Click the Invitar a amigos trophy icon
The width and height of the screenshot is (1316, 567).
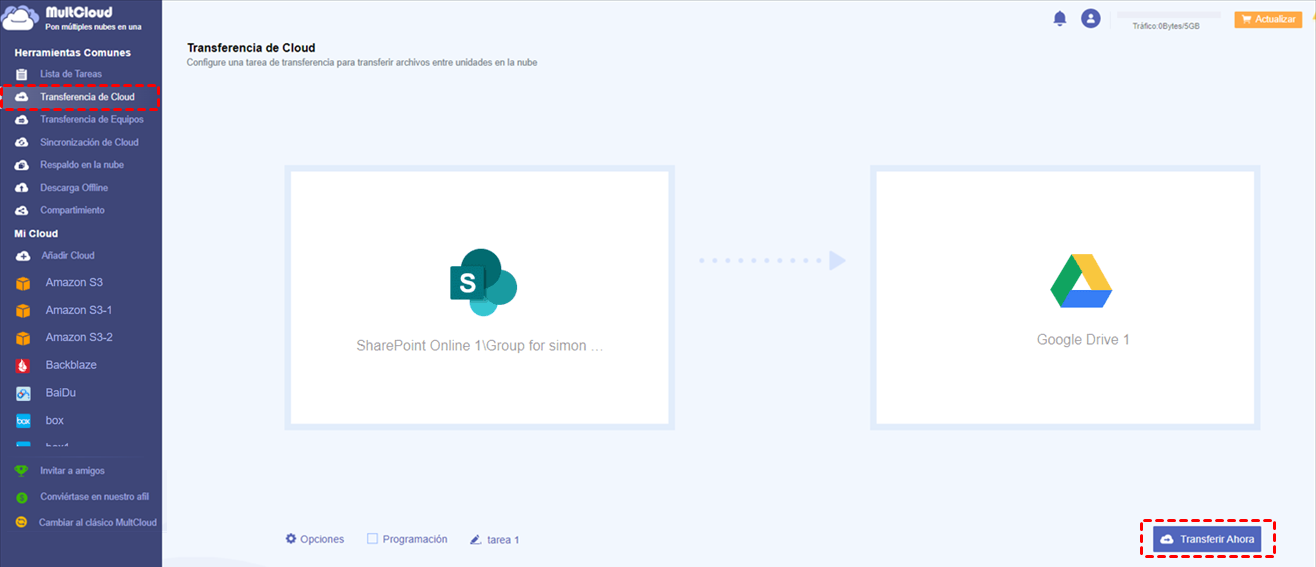pos(21,471)
